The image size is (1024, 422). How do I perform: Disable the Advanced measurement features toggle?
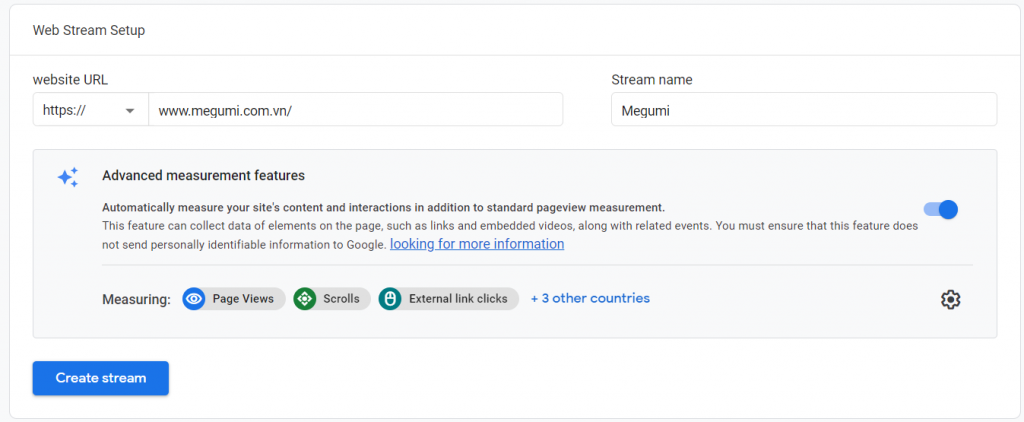coord(940,209)
